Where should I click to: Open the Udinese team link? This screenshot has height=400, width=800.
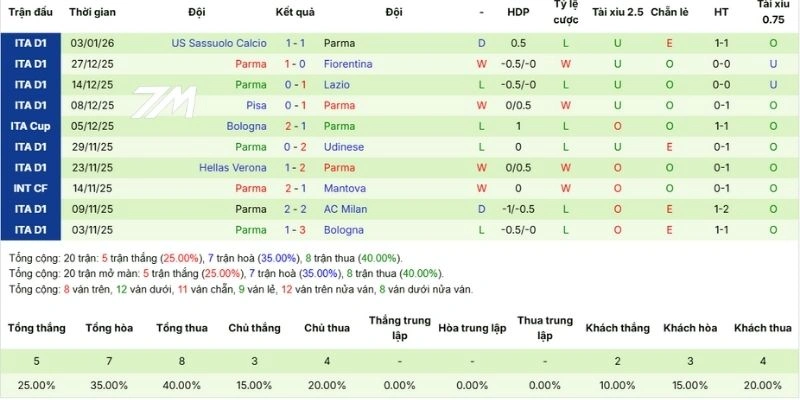344,147
